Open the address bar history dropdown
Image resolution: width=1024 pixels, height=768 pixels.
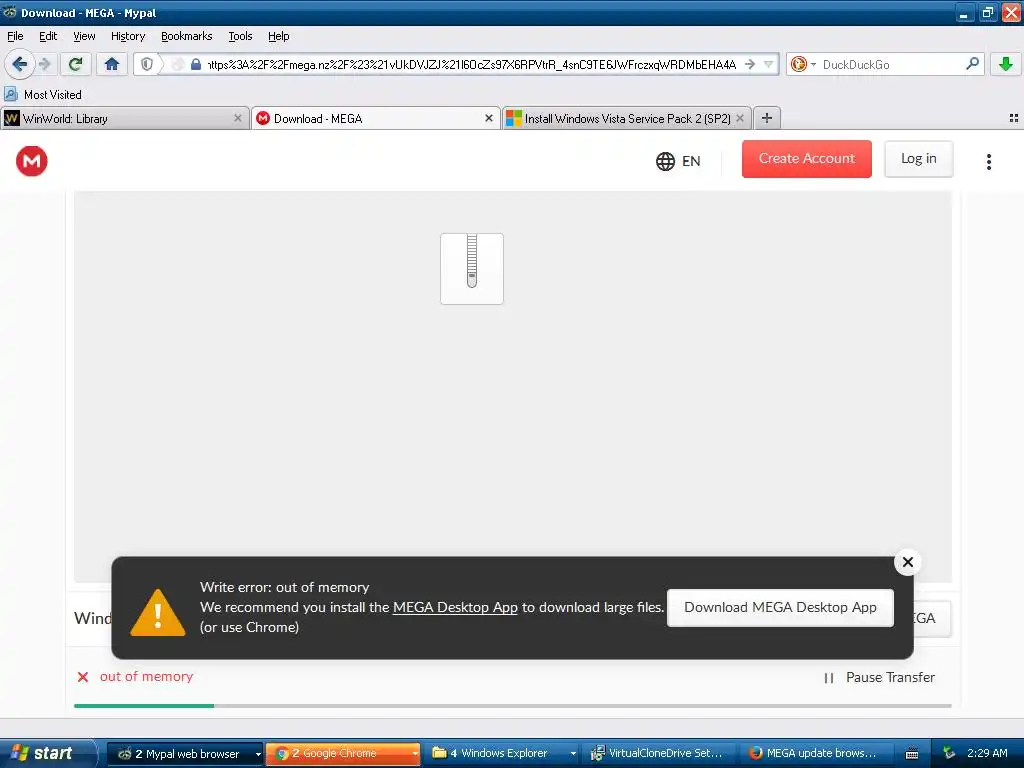(x=769, y=64)
